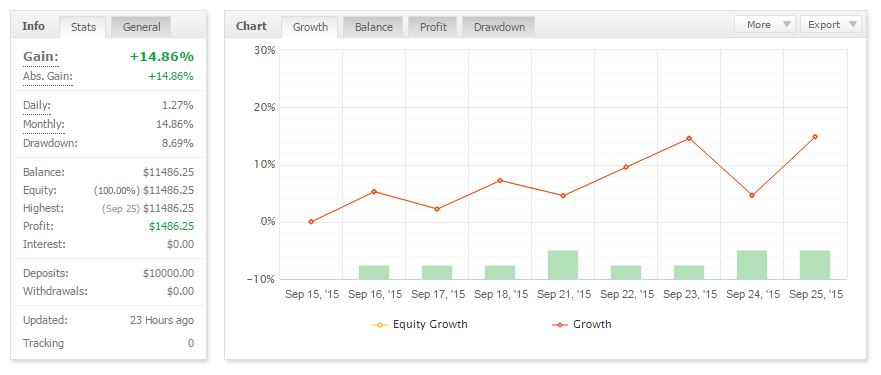Click the green bar for Sep 21

[x=563, y=265]
